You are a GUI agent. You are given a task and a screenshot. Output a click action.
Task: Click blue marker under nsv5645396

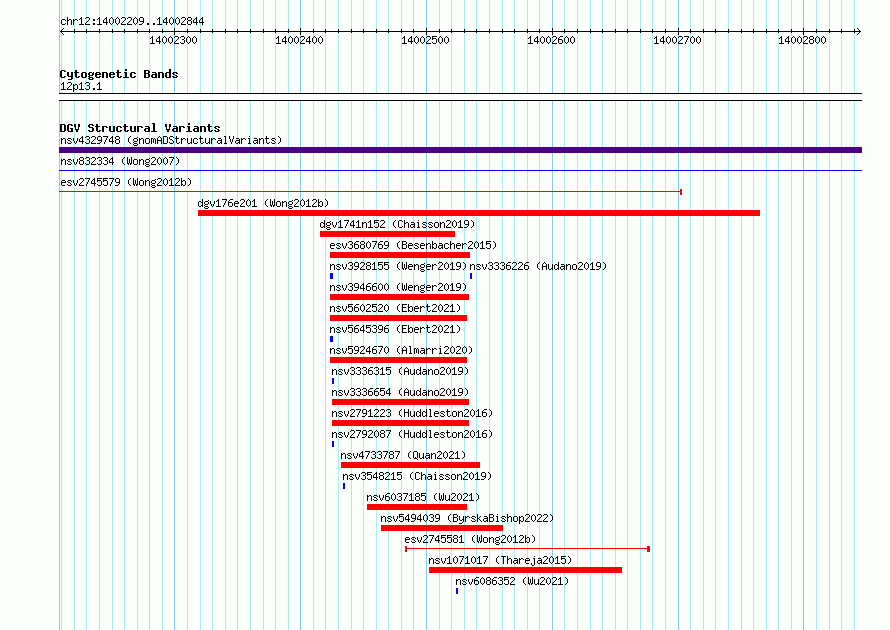tap(331, 339)
